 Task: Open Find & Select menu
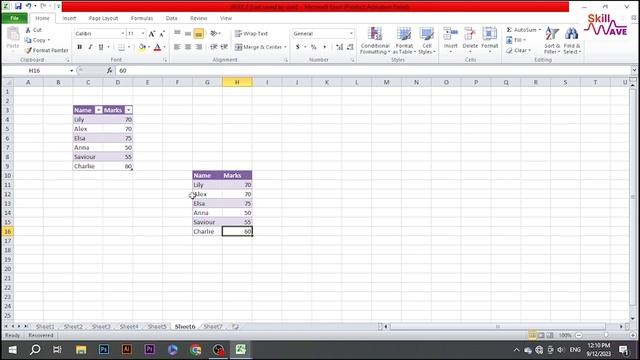[572, 40]
